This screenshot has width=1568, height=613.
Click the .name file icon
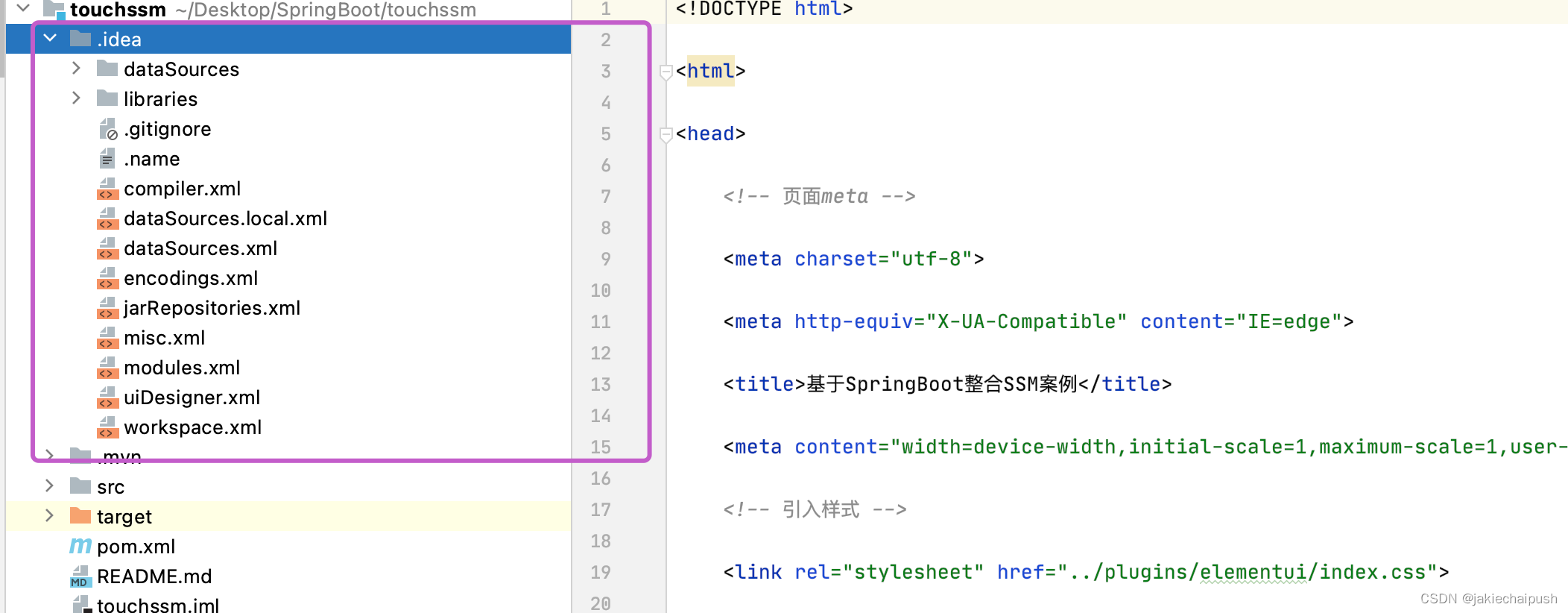click(x=107, y=158)
